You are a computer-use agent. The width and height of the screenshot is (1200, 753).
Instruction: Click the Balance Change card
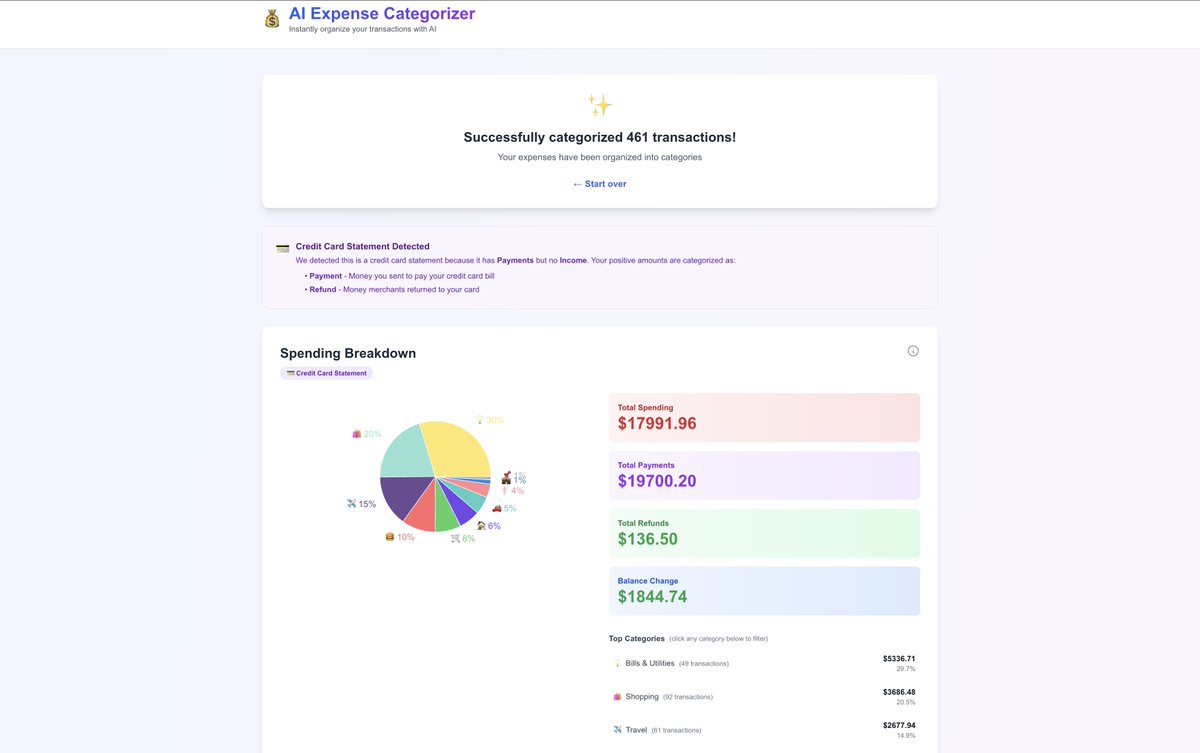pyautogui.click(x=764, y=591)
